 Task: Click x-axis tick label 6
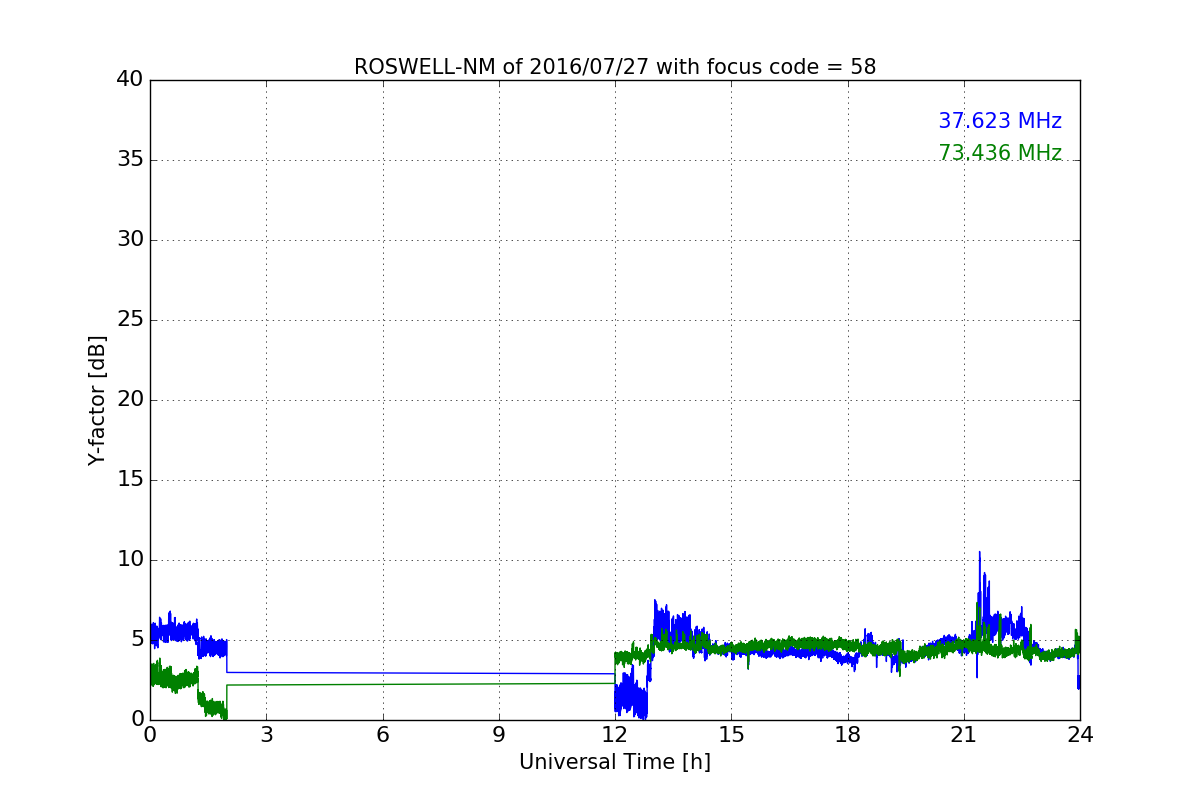(x=382, y=735)
